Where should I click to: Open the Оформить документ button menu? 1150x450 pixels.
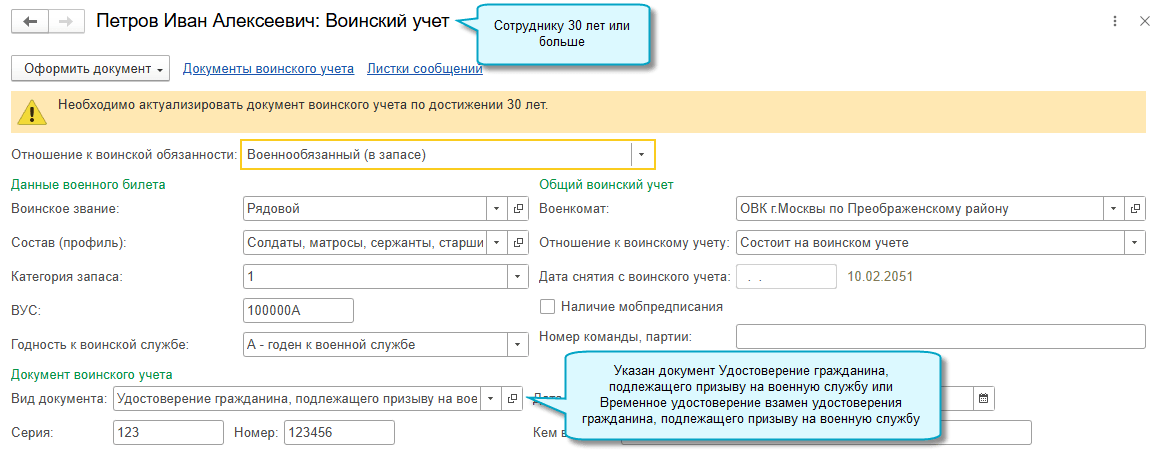[91, 69]
